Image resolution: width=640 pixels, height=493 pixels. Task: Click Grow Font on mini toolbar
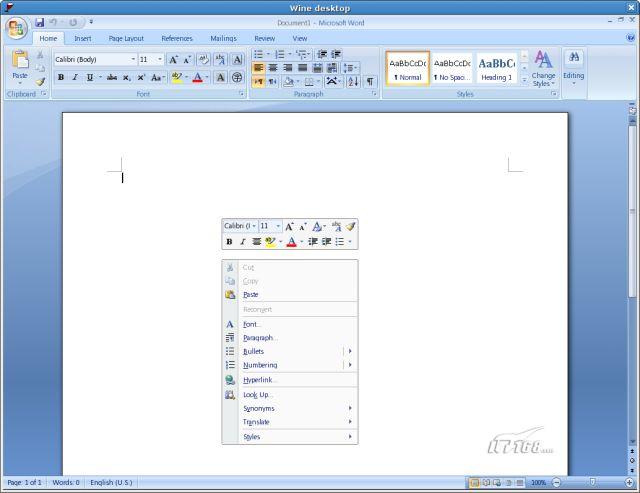289,226
